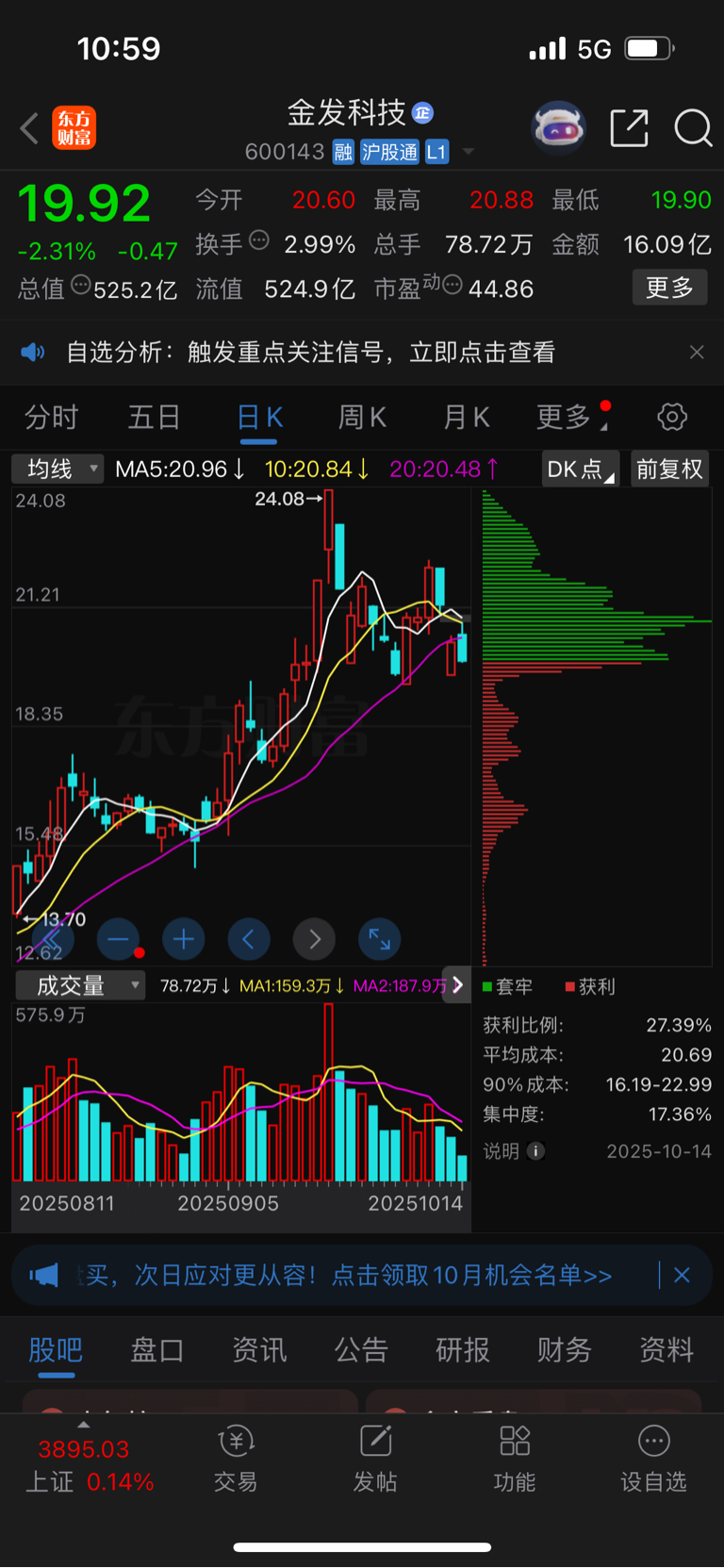Screen dimensions: 724x1568
Task: Zoom in chart with plus button
Action: tap(184, 939)
